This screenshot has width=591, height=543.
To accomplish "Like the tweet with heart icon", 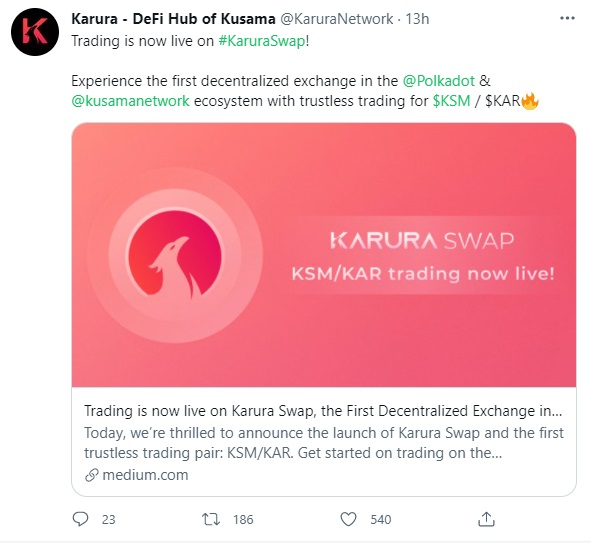I will [348, 519].
